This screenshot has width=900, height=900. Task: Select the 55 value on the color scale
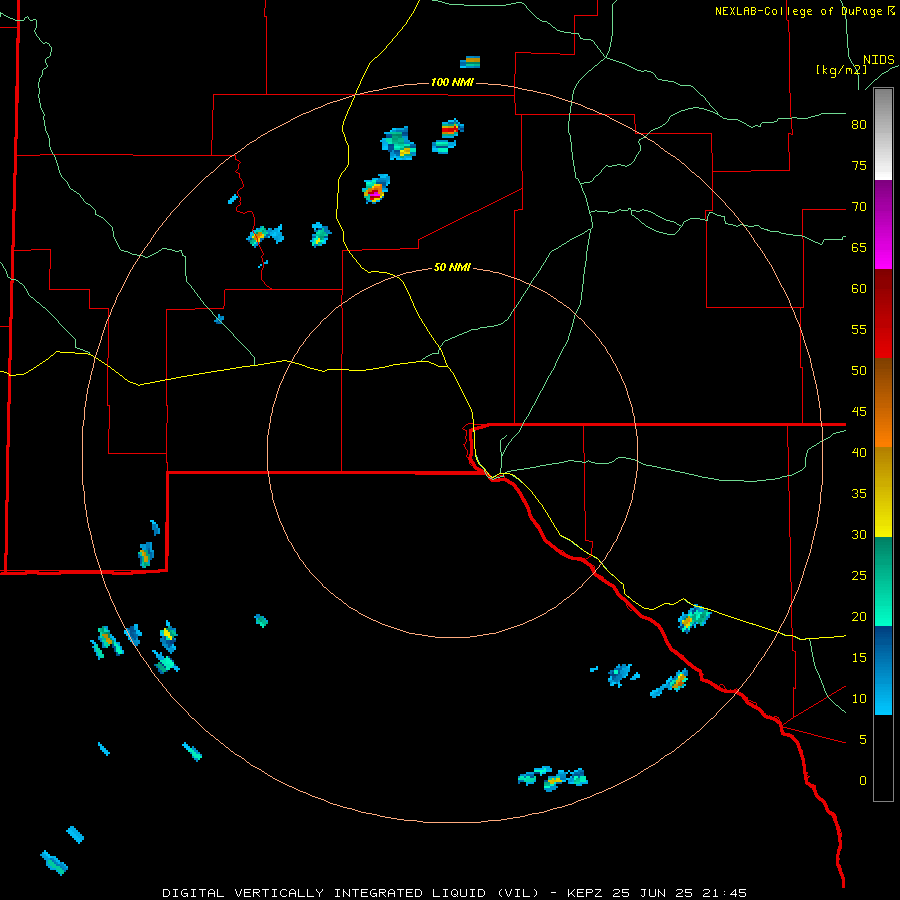pyautogui.click(x=859, y=329)
